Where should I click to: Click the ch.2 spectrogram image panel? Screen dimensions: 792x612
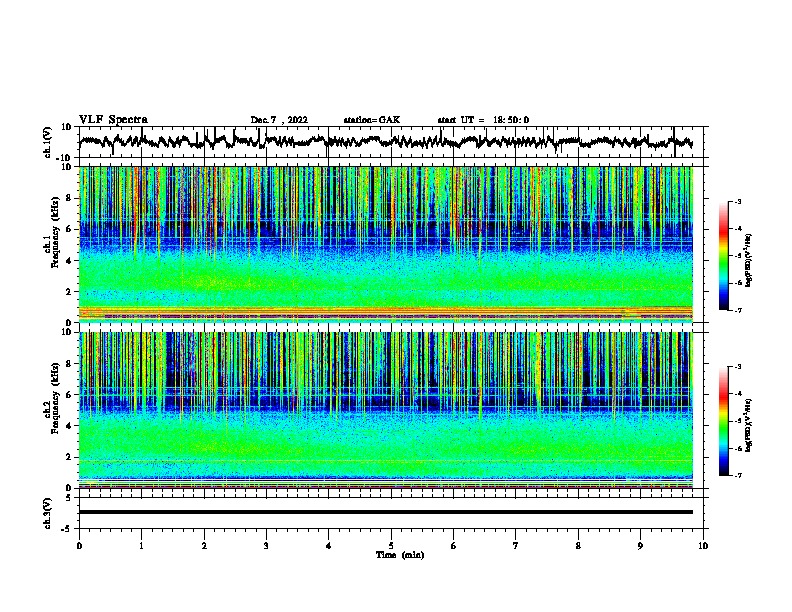(x=386, y=410)
